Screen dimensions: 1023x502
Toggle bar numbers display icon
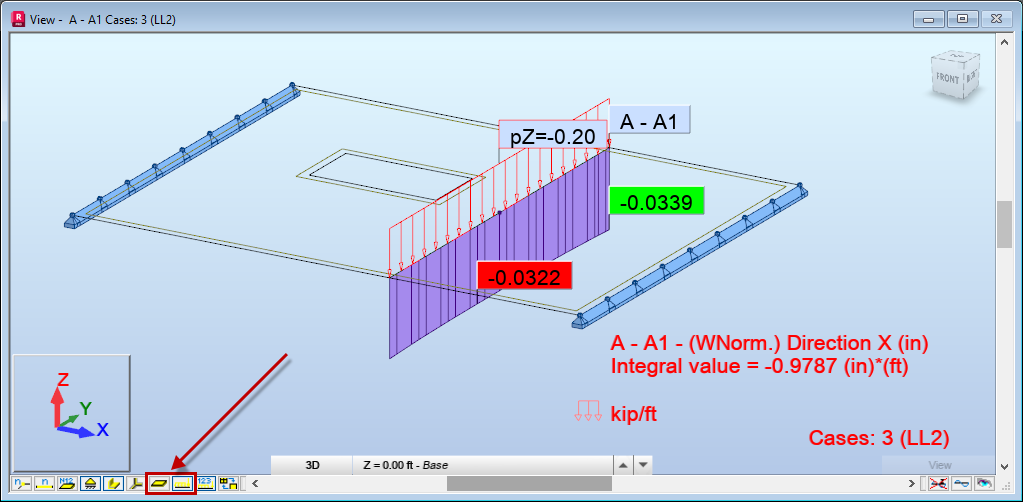pos(44,484)
